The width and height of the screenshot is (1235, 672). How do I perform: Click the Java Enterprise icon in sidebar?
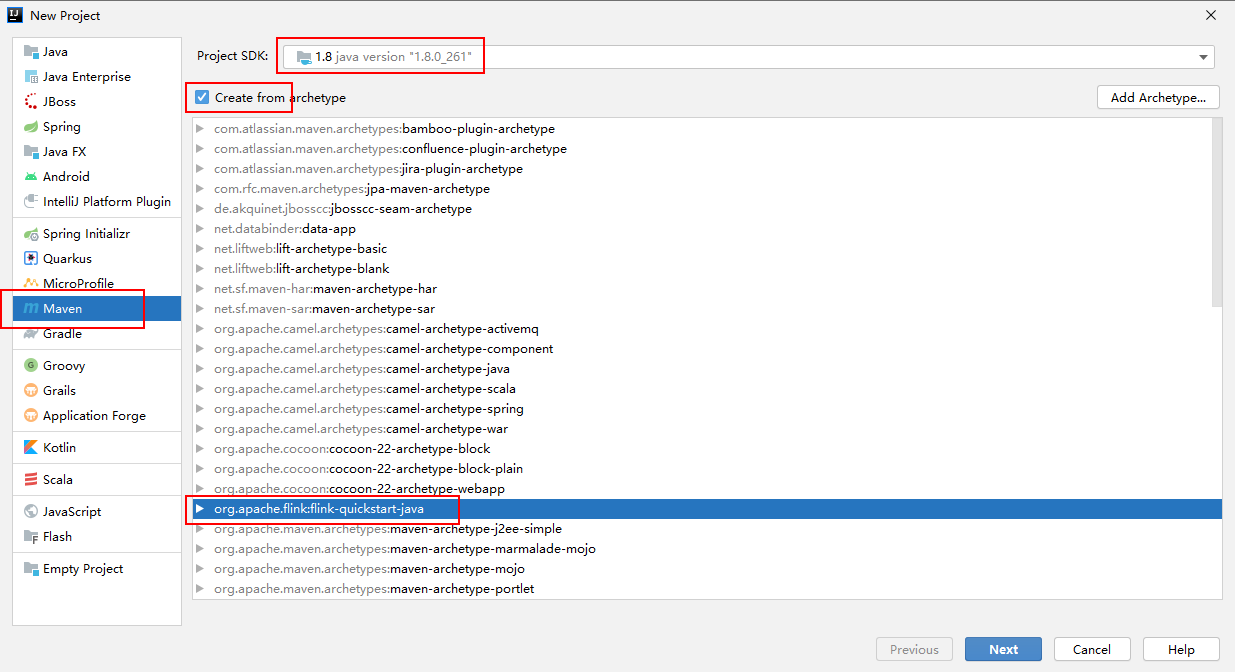pyautogui.click(x=31, y=77)
